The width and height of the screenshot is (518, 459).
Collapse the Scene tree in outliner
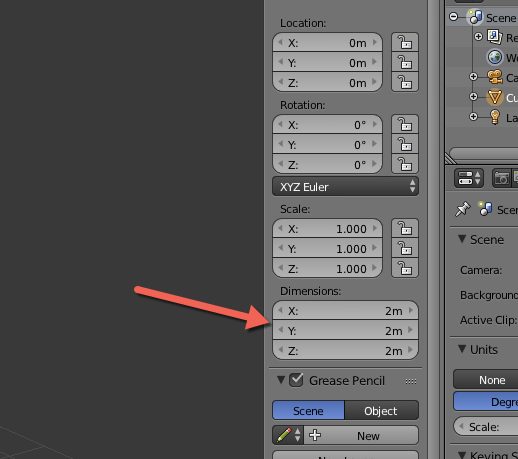[x=453, y=16]
